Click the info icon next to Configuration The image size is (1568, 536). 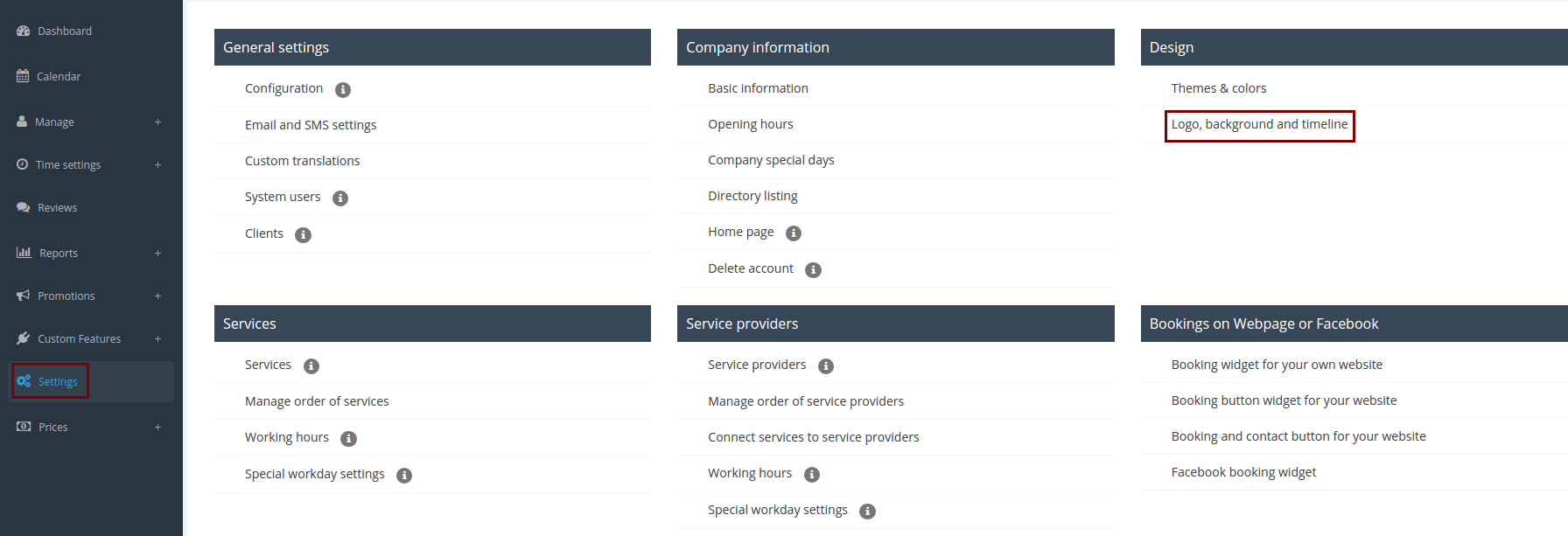tap(343, 90)
